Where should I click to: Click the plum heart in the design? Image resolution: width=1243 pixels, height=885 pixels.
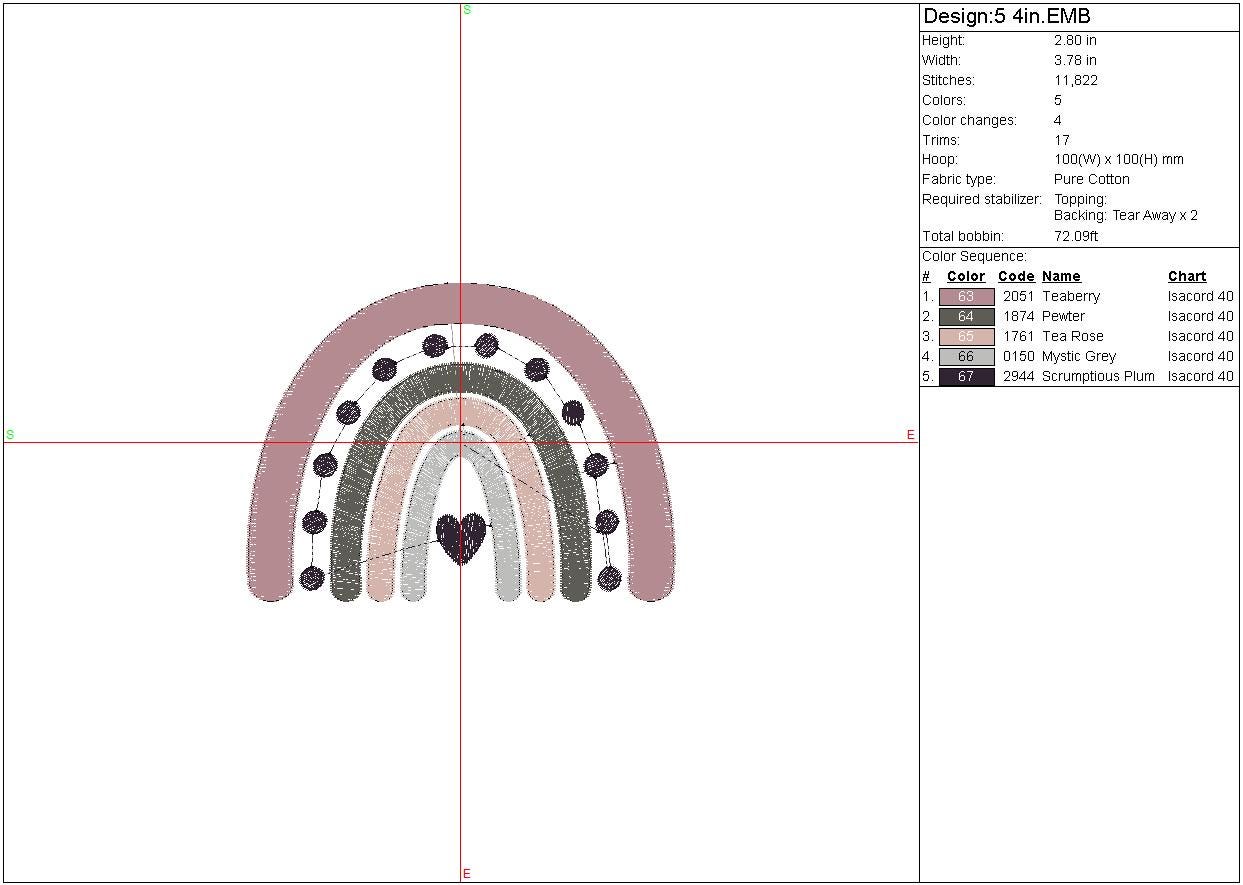(x=461, y=536)
